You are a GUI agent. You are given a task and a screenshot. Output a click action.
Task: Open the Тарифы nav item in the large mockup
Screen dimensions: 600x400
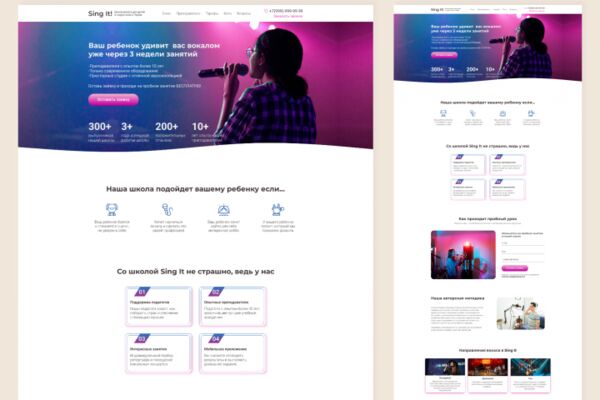click(212, 13)
